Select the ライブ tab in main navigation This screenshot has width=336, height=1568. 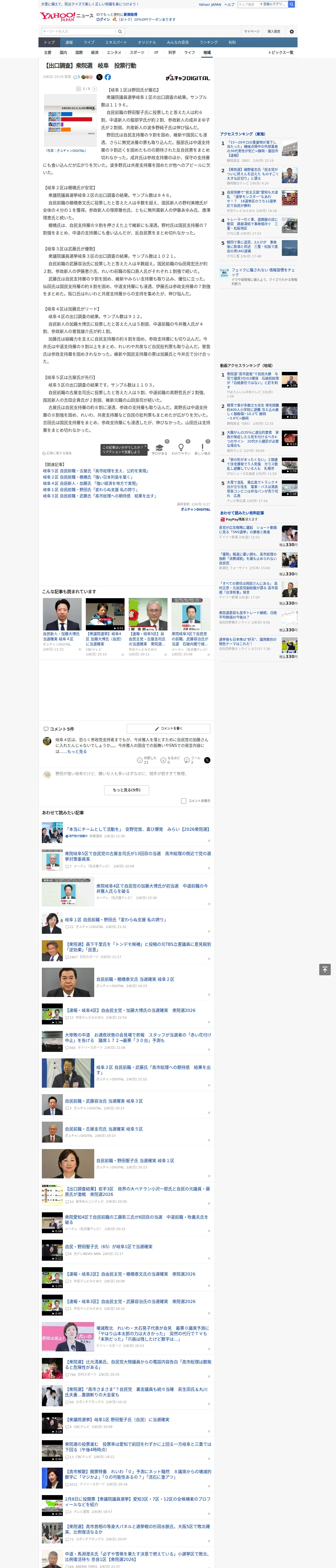(89, 43)
